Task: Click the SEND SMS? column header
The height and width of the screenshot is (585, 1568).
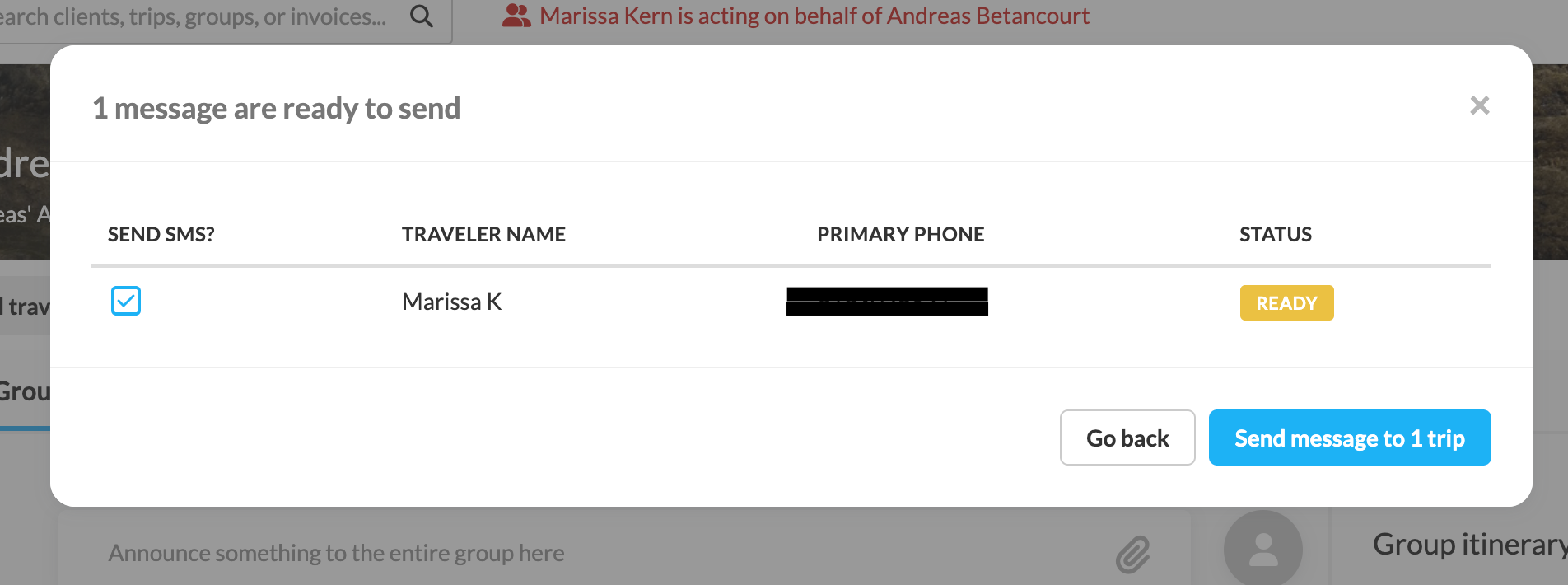Action: tap(161, 235)
